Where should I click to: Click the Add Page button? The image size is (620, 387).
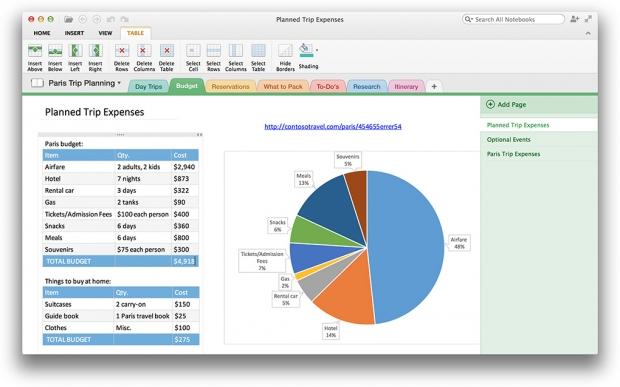(506, 104)
